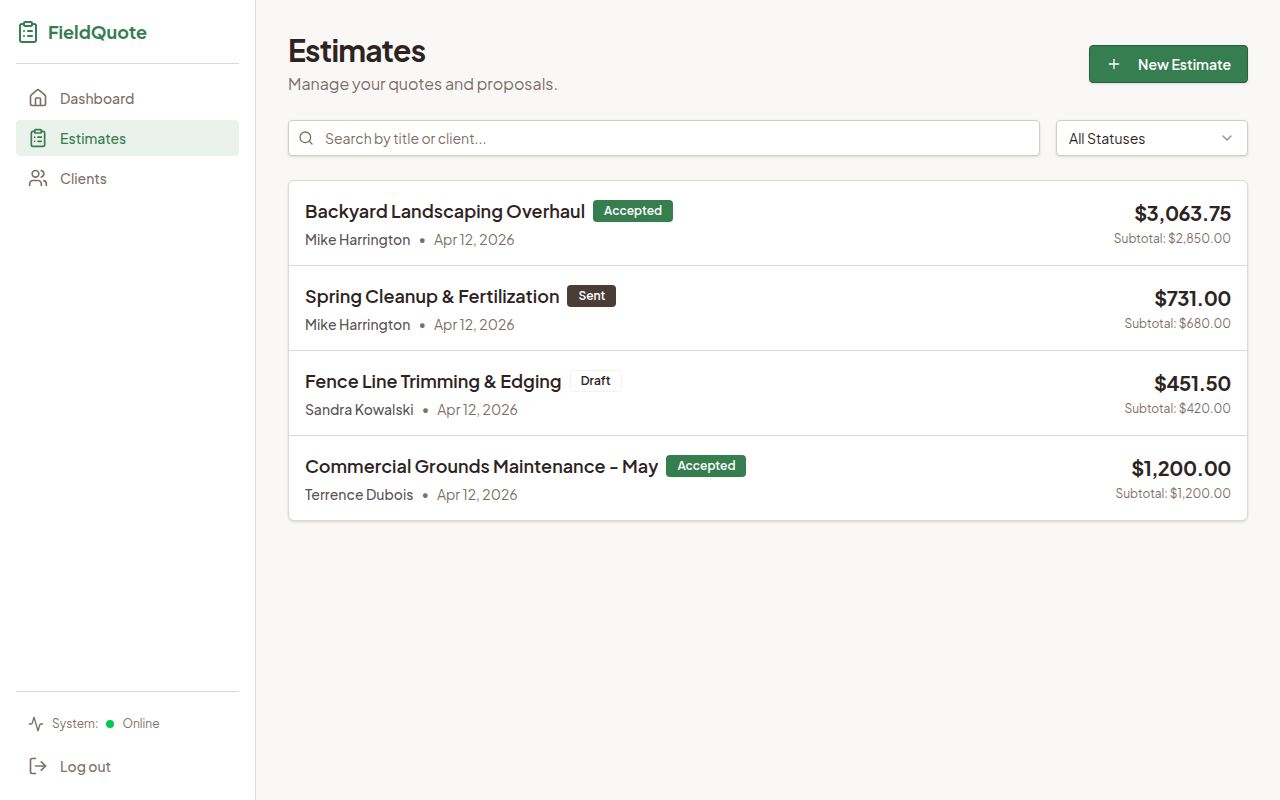Expand the status filter chevron arrow

[x=1227, y=138]
